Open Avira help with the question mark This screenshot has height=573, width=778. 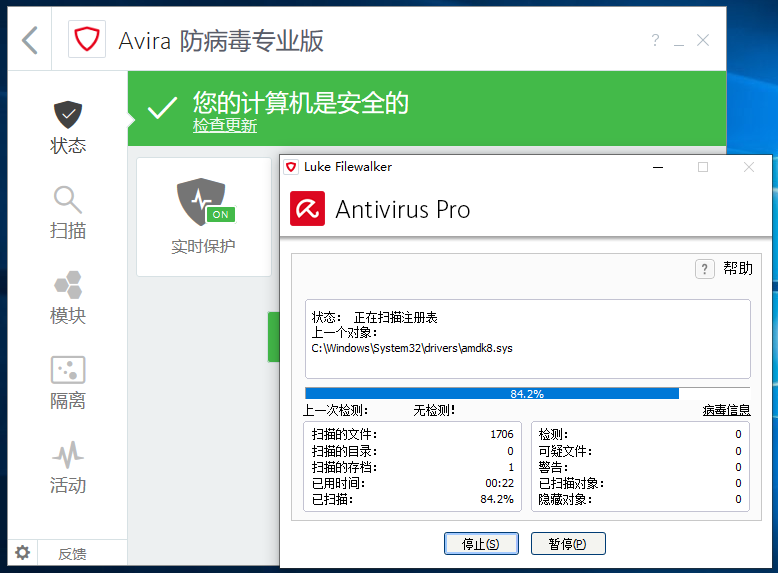coord(655,40)
